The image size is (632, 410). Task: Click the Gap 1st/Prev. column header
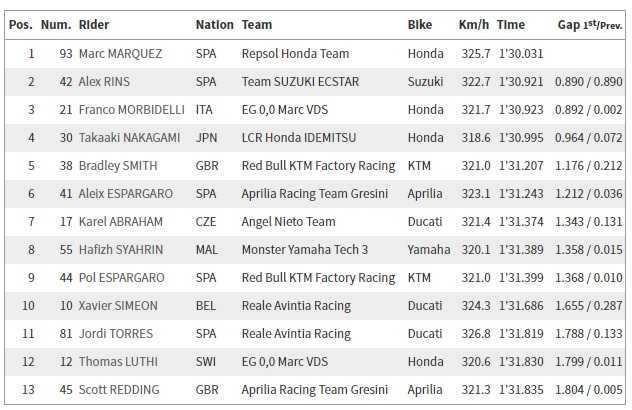pyautogui.click(x=590, y=25)
